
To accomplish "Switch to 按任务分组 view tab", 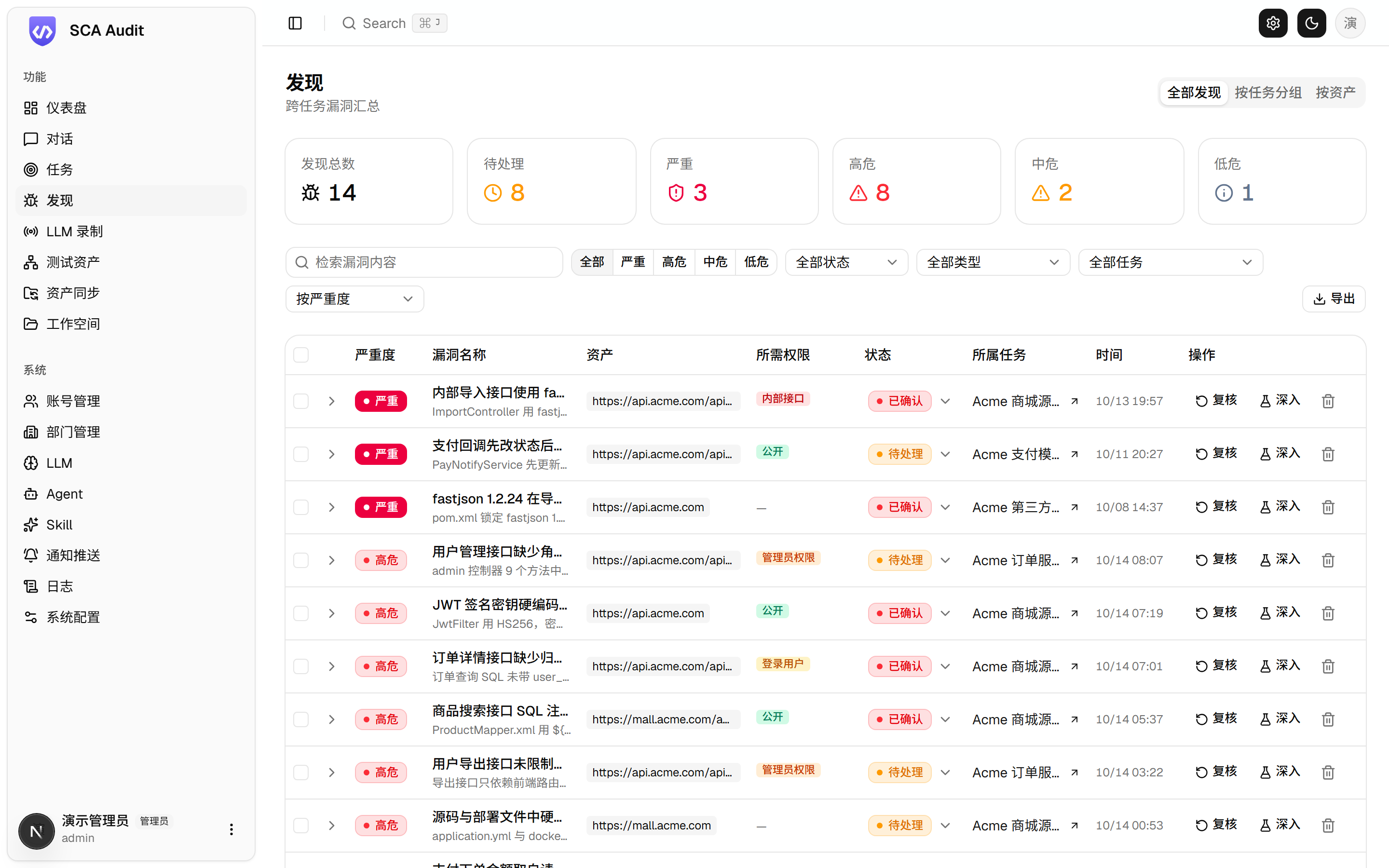I will [x=1268, y=93].
